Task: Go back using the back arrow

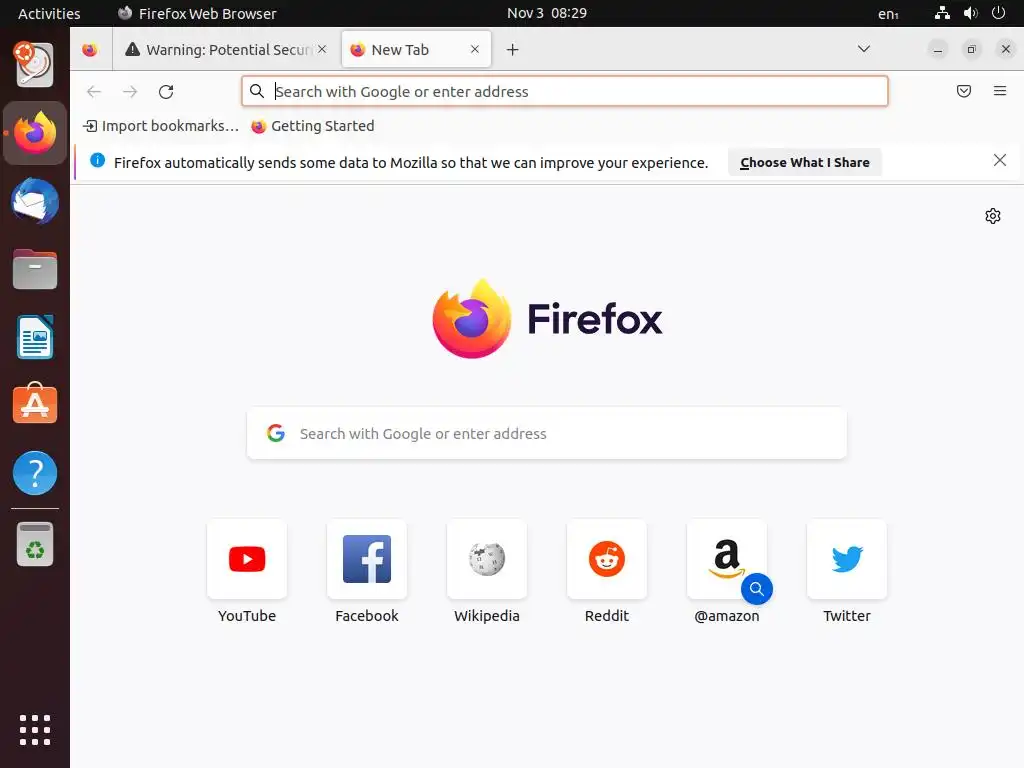Action: pyautogui.click(x=94, y=91)
